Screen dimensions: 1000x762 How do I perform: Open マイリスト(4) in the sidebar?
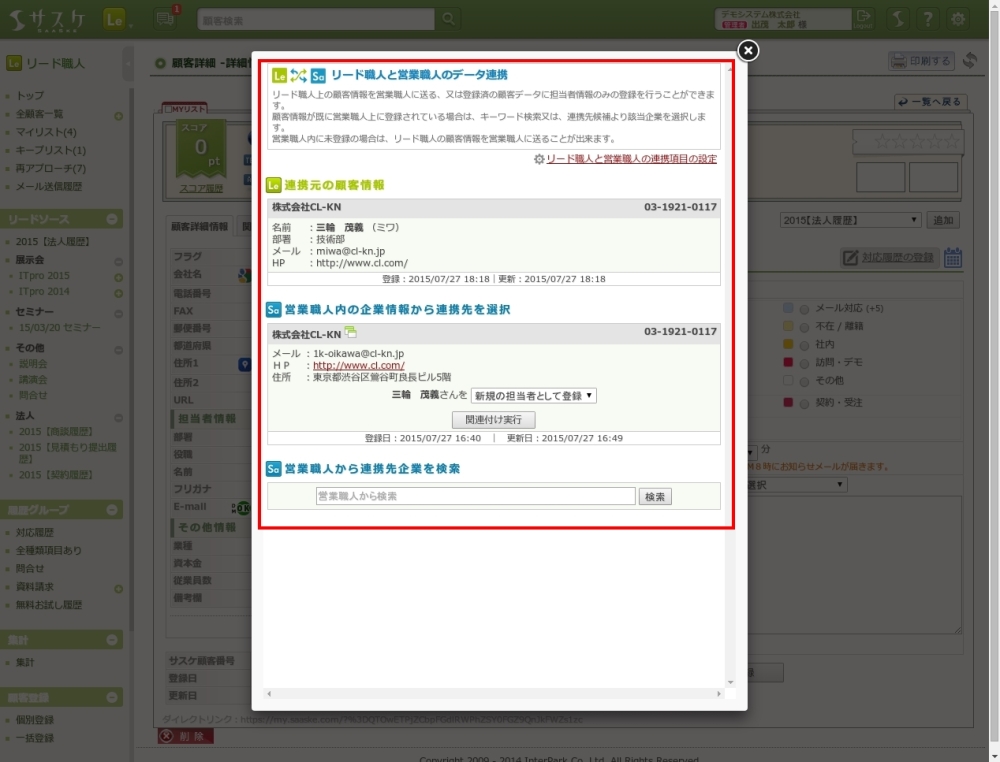(46, 132)
